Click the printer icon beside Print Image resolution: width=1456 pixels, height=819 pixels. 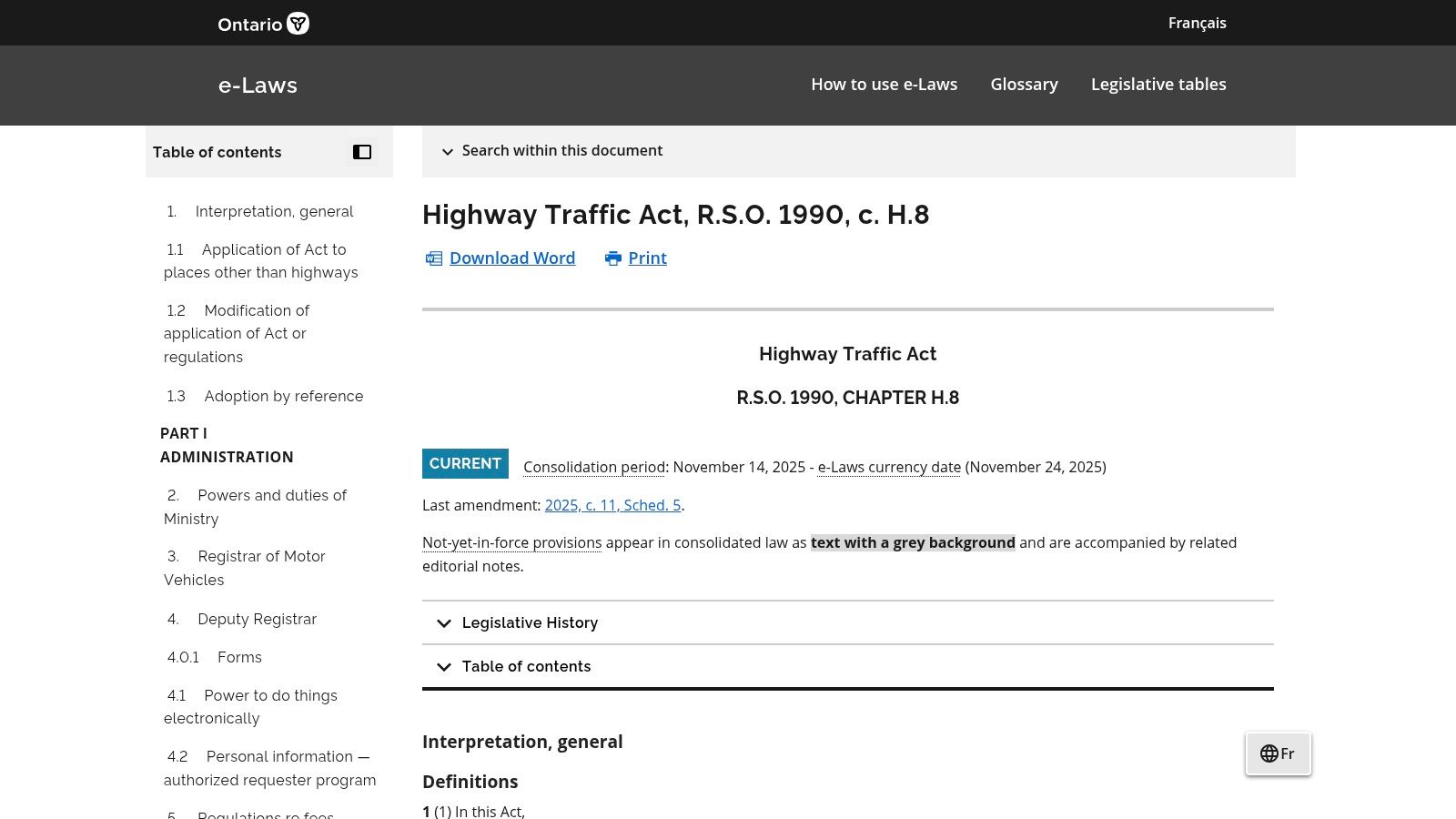click(613, 258)
